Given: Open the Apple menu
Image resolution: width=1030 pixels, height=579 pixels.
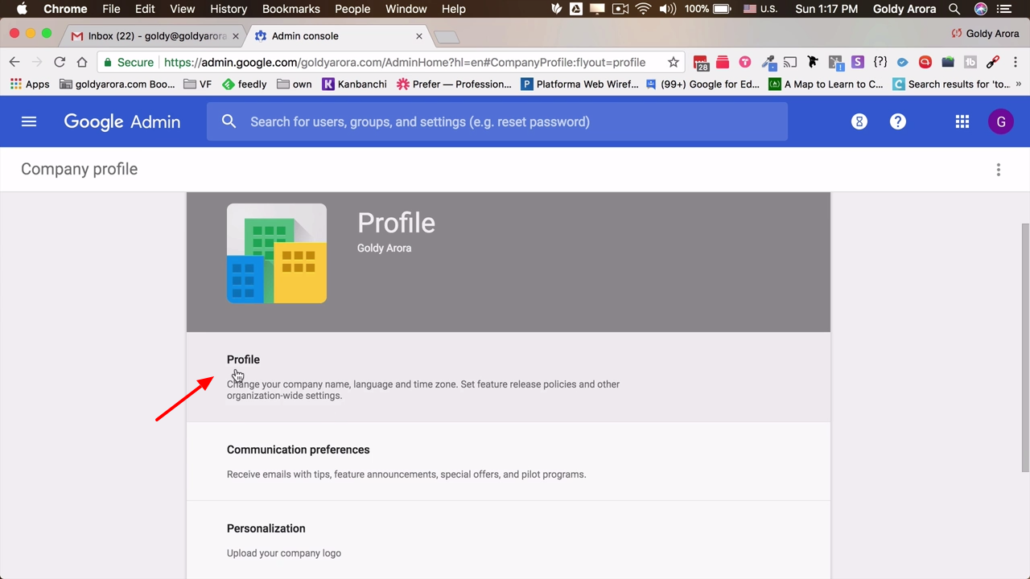Looking at the screenshot, I should click(x=22, y=9).
